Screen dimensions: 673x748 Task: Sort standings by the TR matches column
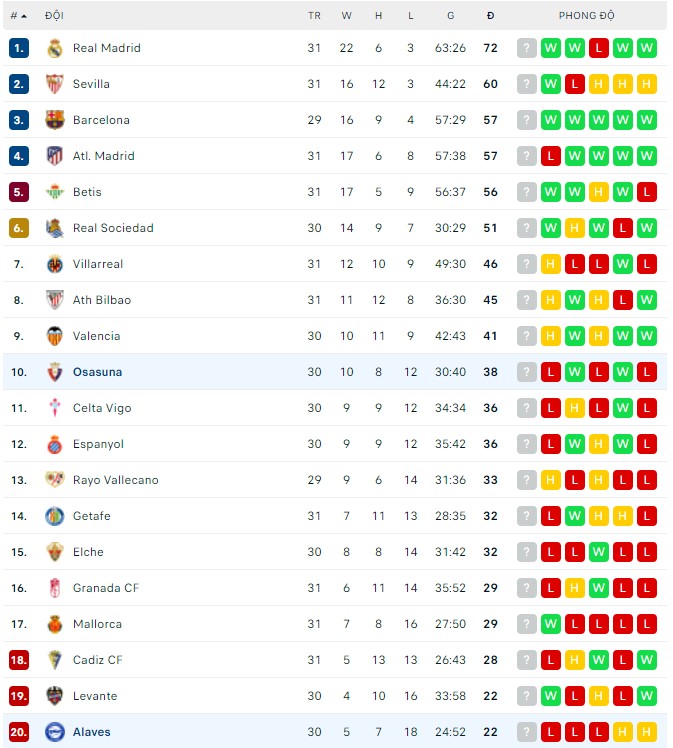(314, 16)
